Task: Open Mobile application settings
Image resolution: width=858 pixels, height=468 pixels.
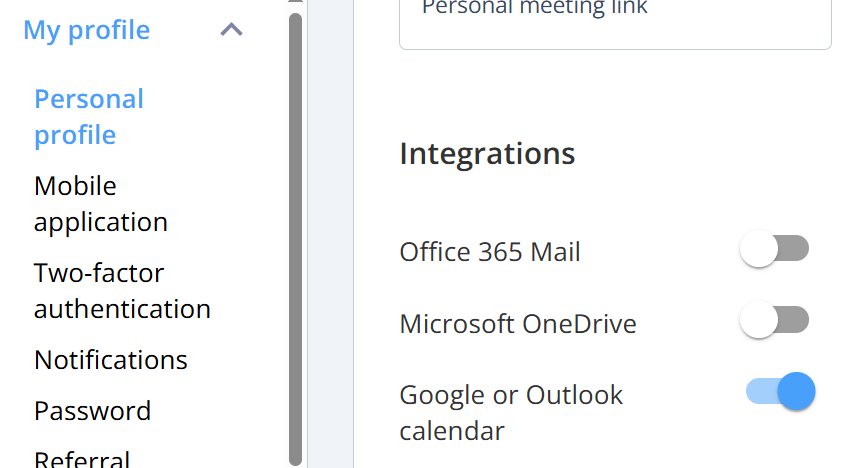Action: pos(101,204)
